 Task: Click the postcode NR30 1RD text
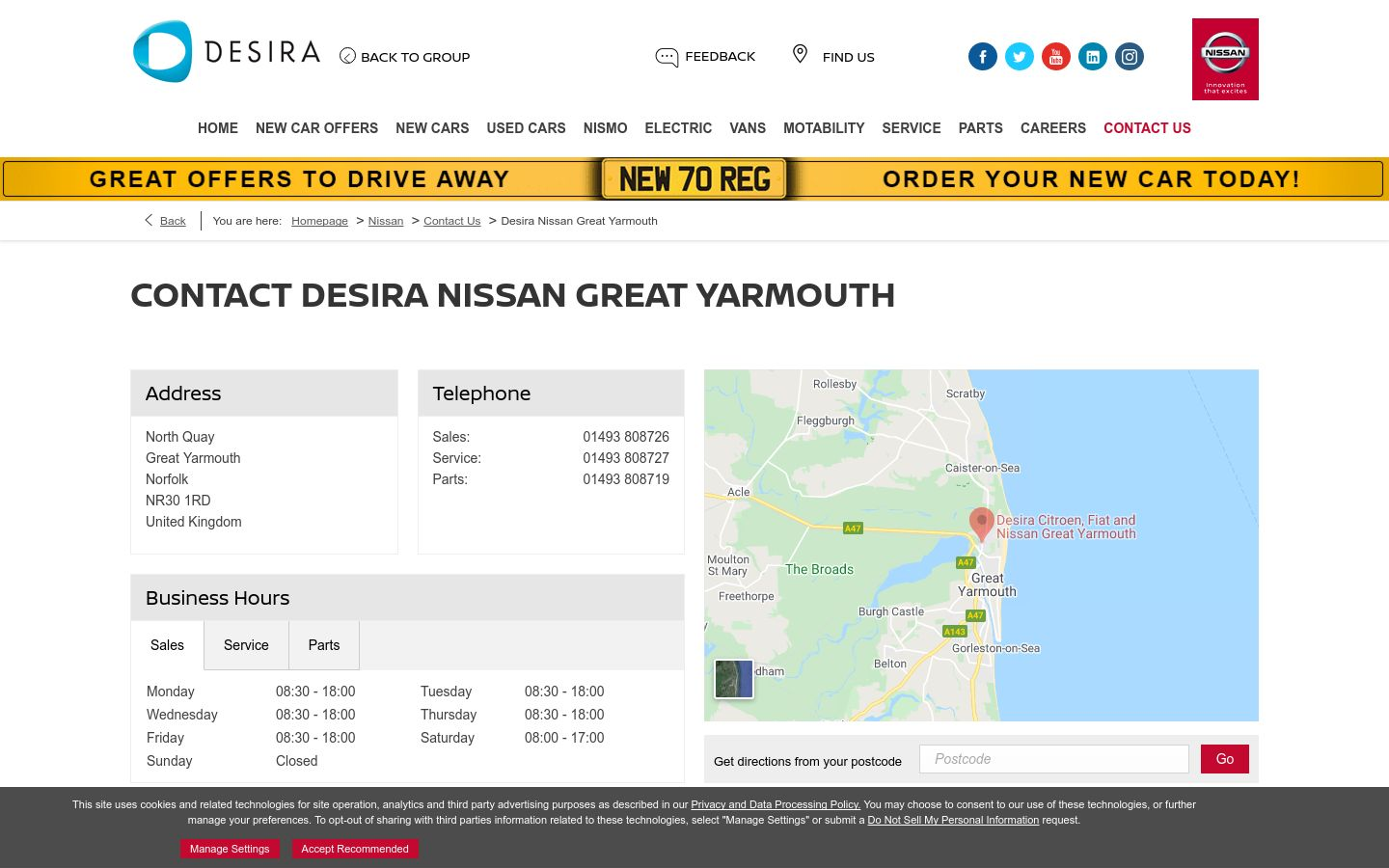click(178, 501)
